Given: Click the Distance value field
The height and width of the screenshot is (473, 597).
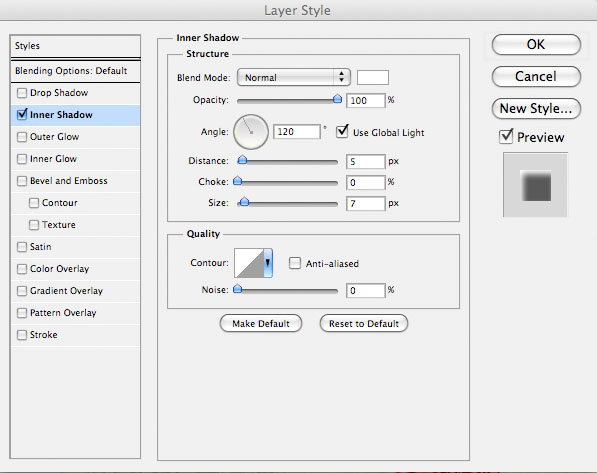Looking at the screenshot, I should click(x=366, y=161).
